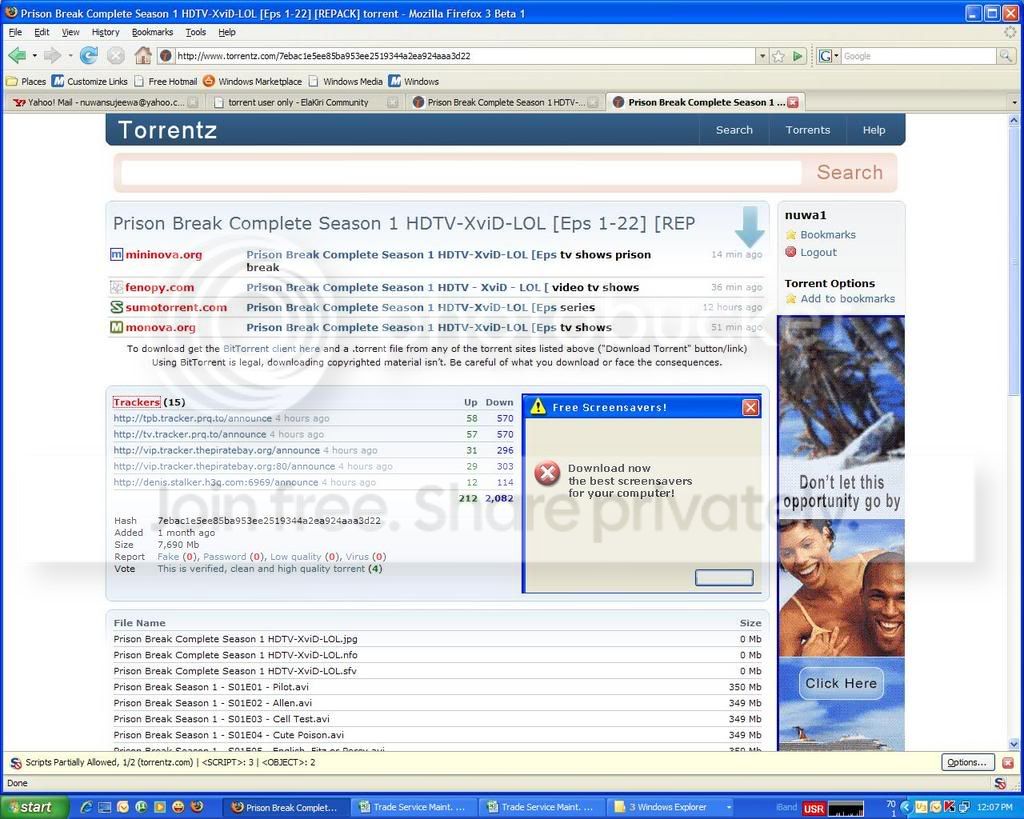Viewport: 1024px width, 819px height.
Task: Close the NoScript notification bar
Action: [1008, 762]
